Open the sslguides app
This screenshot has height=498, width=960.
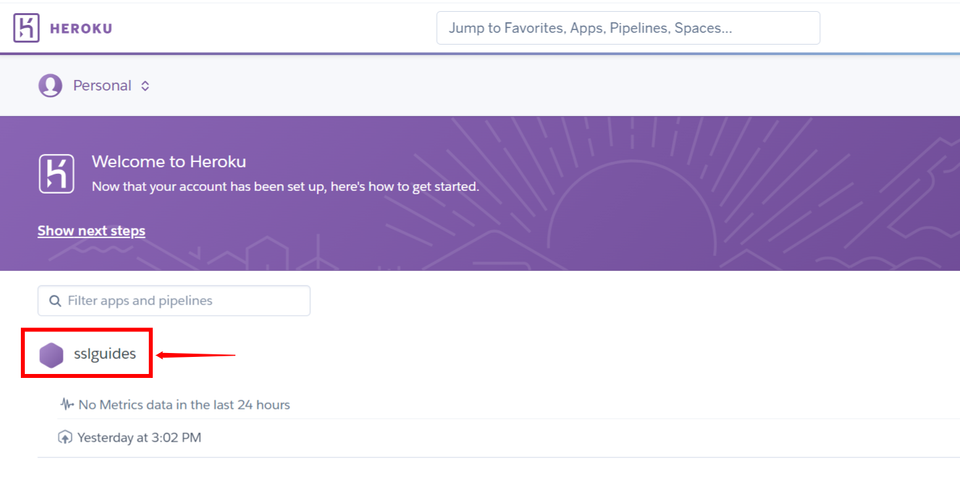coord(105,354)
